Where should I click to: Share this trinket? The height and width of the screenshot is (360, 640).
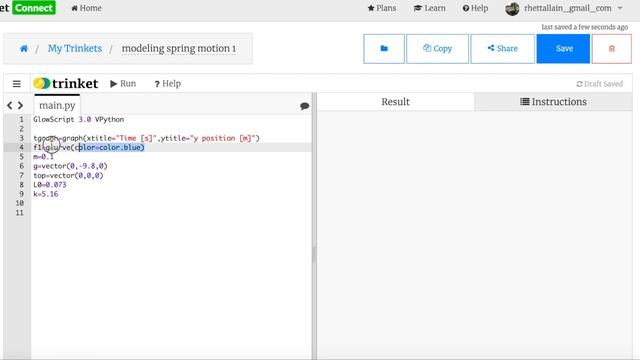click(502, 49)
